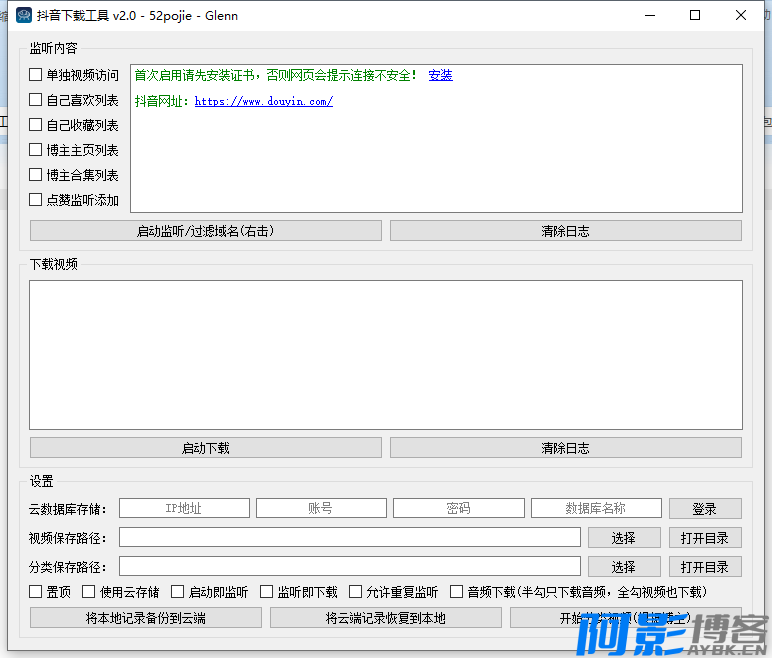Click 将本地记录备份到云端 button

click(x=146, y=618)
